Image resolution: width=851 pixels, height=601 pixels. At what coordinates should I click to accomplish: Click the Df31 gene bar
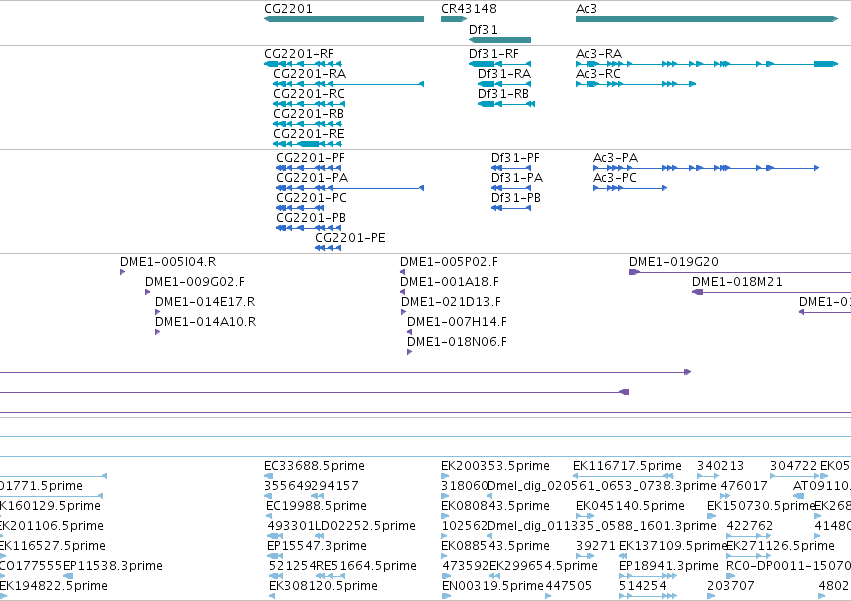coord(500,40)
